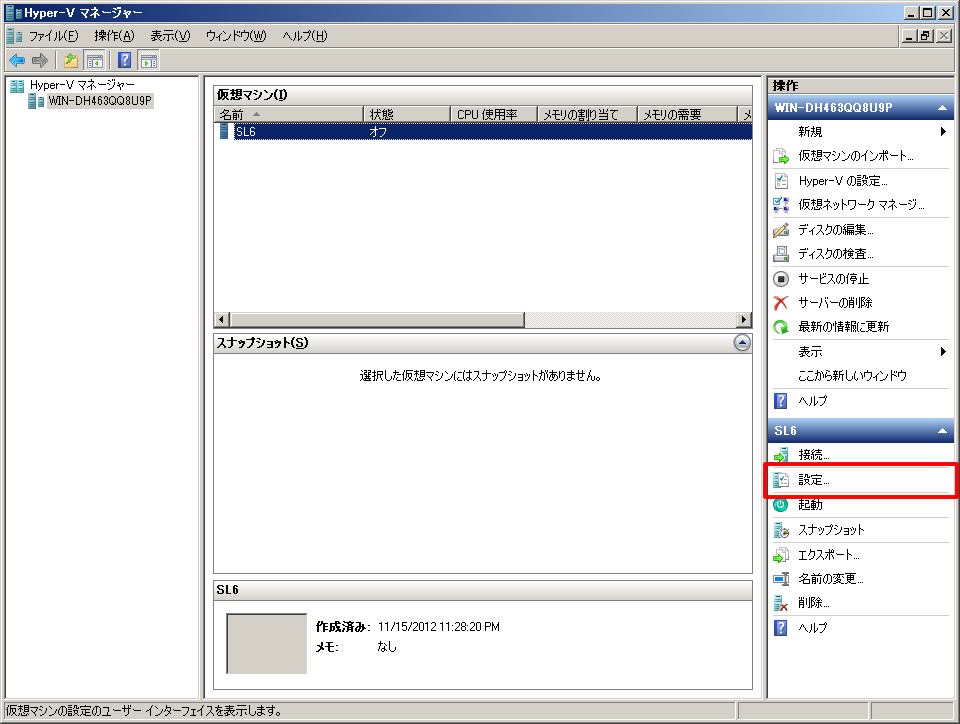Sort by the CPU 使用率 column header
The image size is (960, 724).
[494, 114]
